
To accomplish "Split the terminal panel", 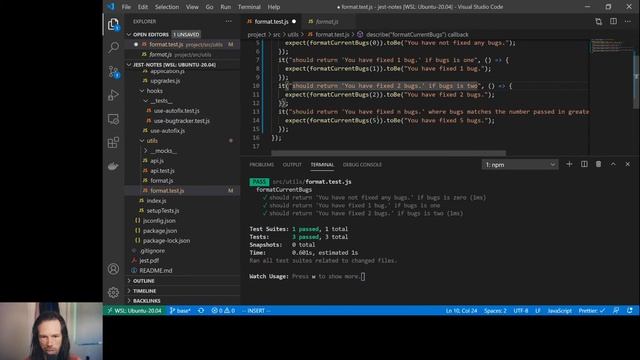I will [x=584, y=164].
